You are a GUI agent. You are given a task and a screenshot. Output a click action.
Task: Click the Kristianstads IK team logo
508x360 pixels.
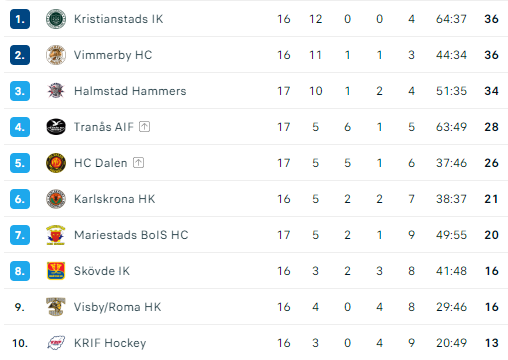pos(56,19)
